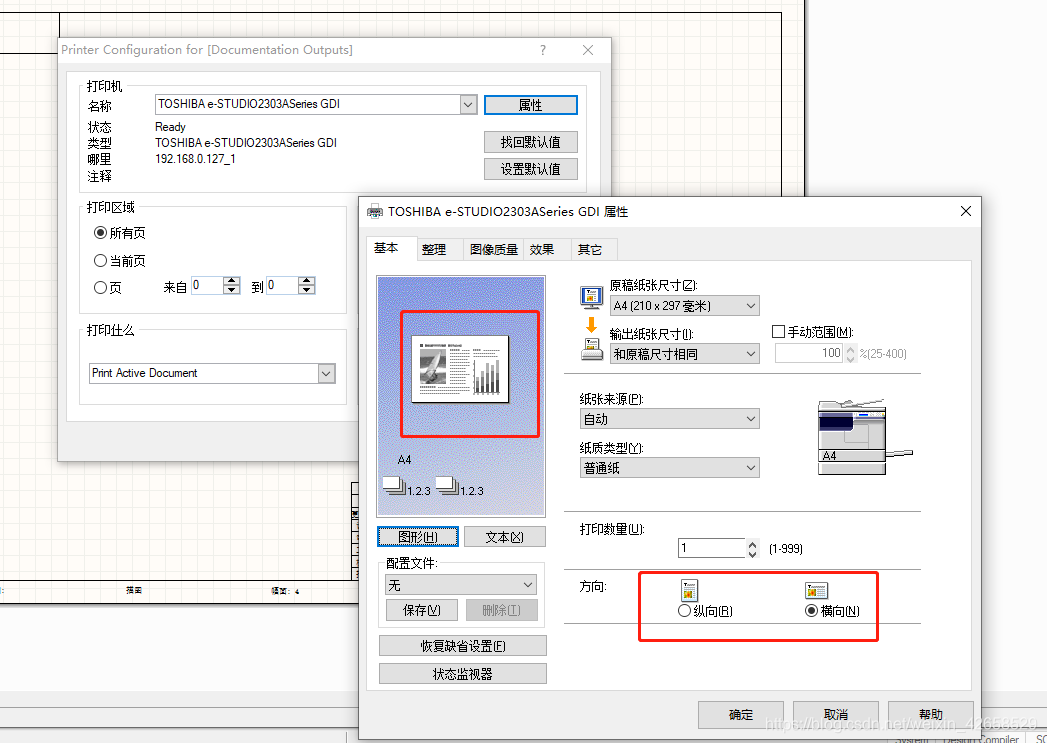The height and width of the screenshot is (743, 1047).
Task: Click the 属性 properties button
Action: [x=531, y=105]
